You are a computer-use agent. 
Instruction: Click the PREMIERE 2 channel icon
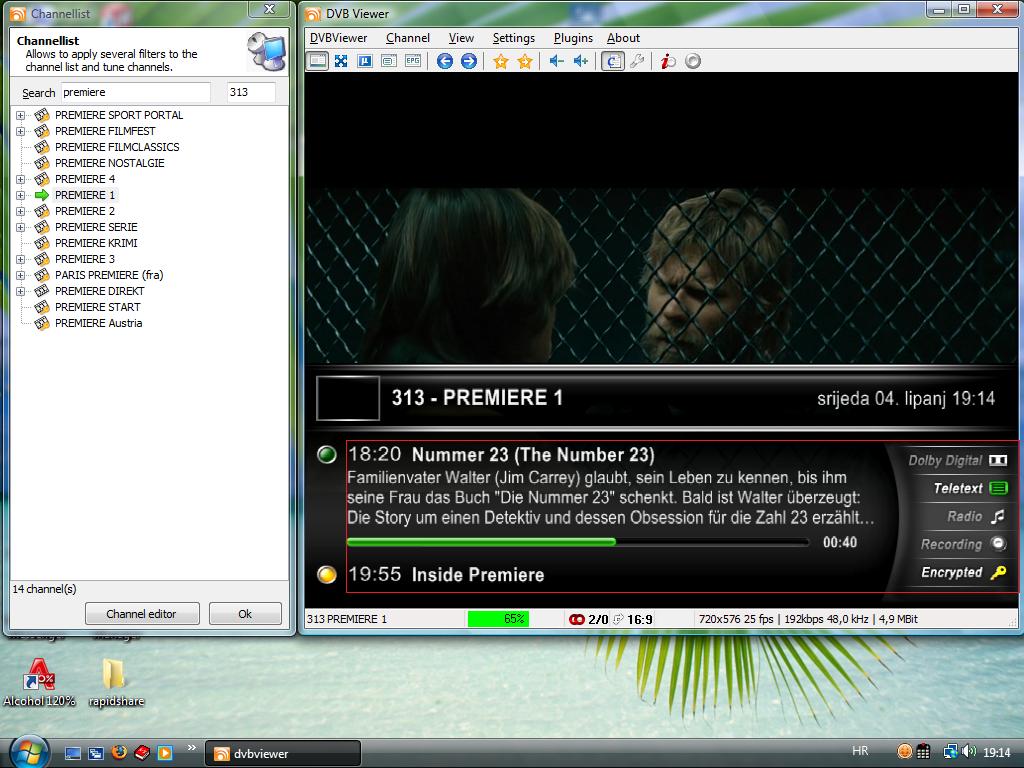(x=42, y=211)
